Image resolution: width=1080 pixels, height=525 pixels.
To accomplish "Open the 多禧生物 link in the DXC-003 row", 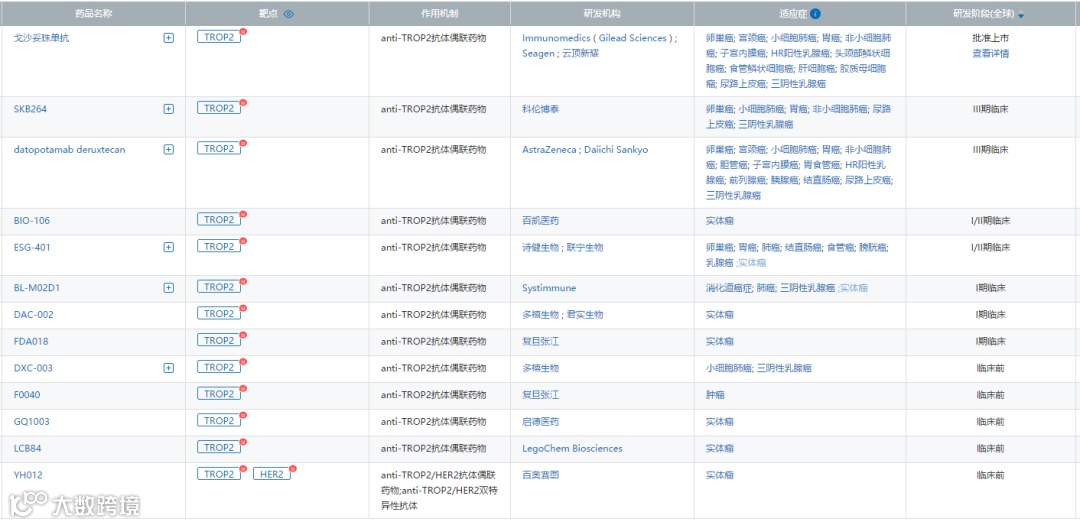I will tap(541, 368).
